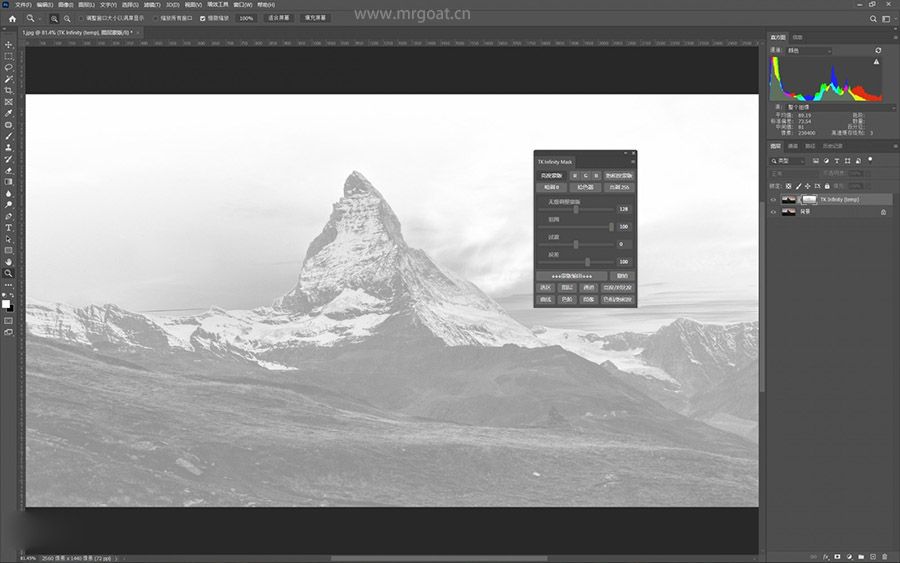Click the Home icon in options bar
Viewport: 900px width, 563px height.
pyautogui.click(x=12, y=18)
